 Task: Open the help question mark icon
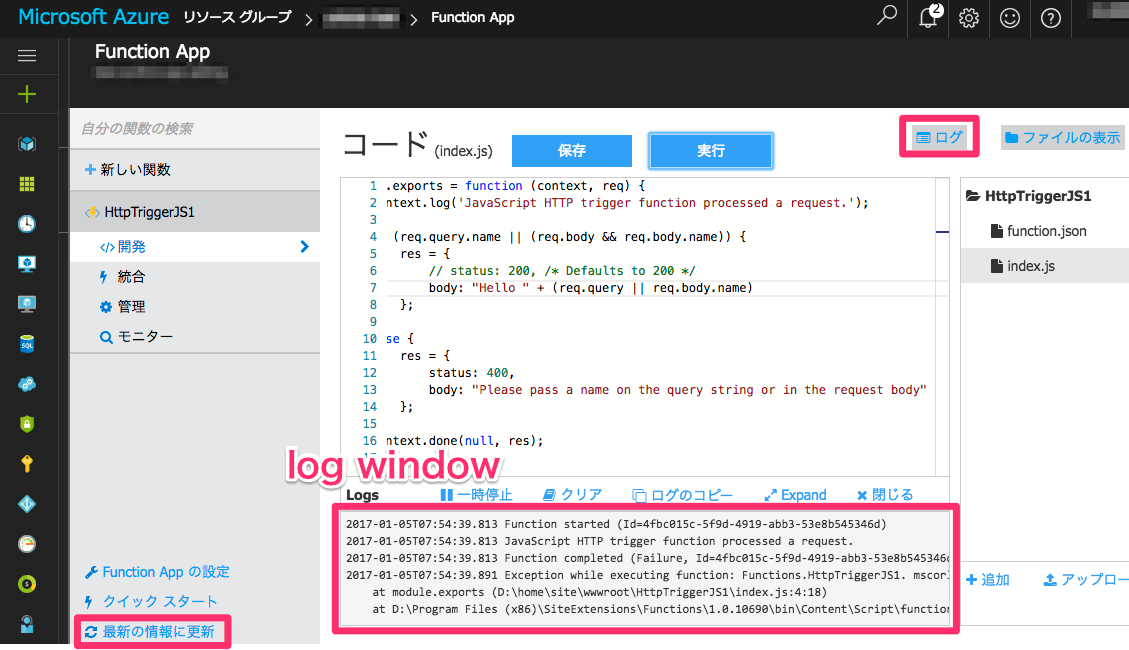coord(1050,18)
